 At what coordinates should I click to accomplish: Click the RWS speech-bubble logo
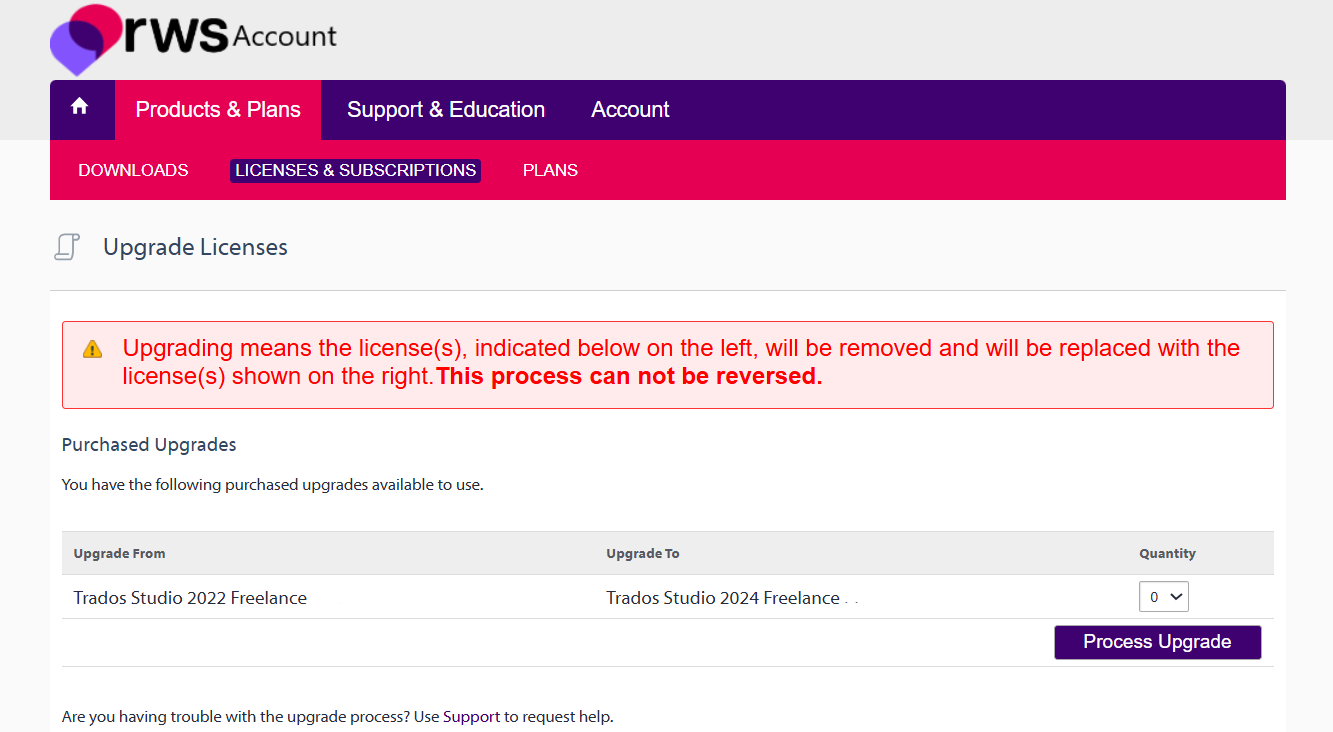[x=86, y=40]
